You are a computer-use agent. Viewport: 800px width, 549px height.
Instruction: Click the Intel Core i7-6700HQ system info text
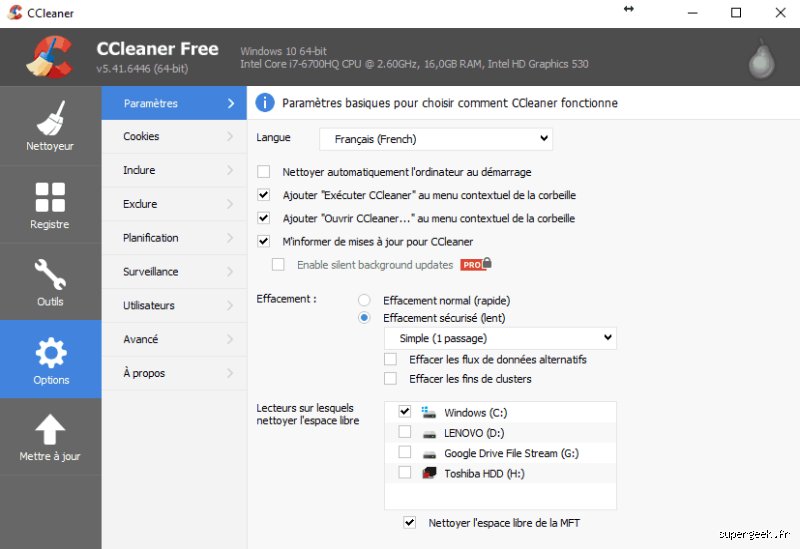coord(414,64)
